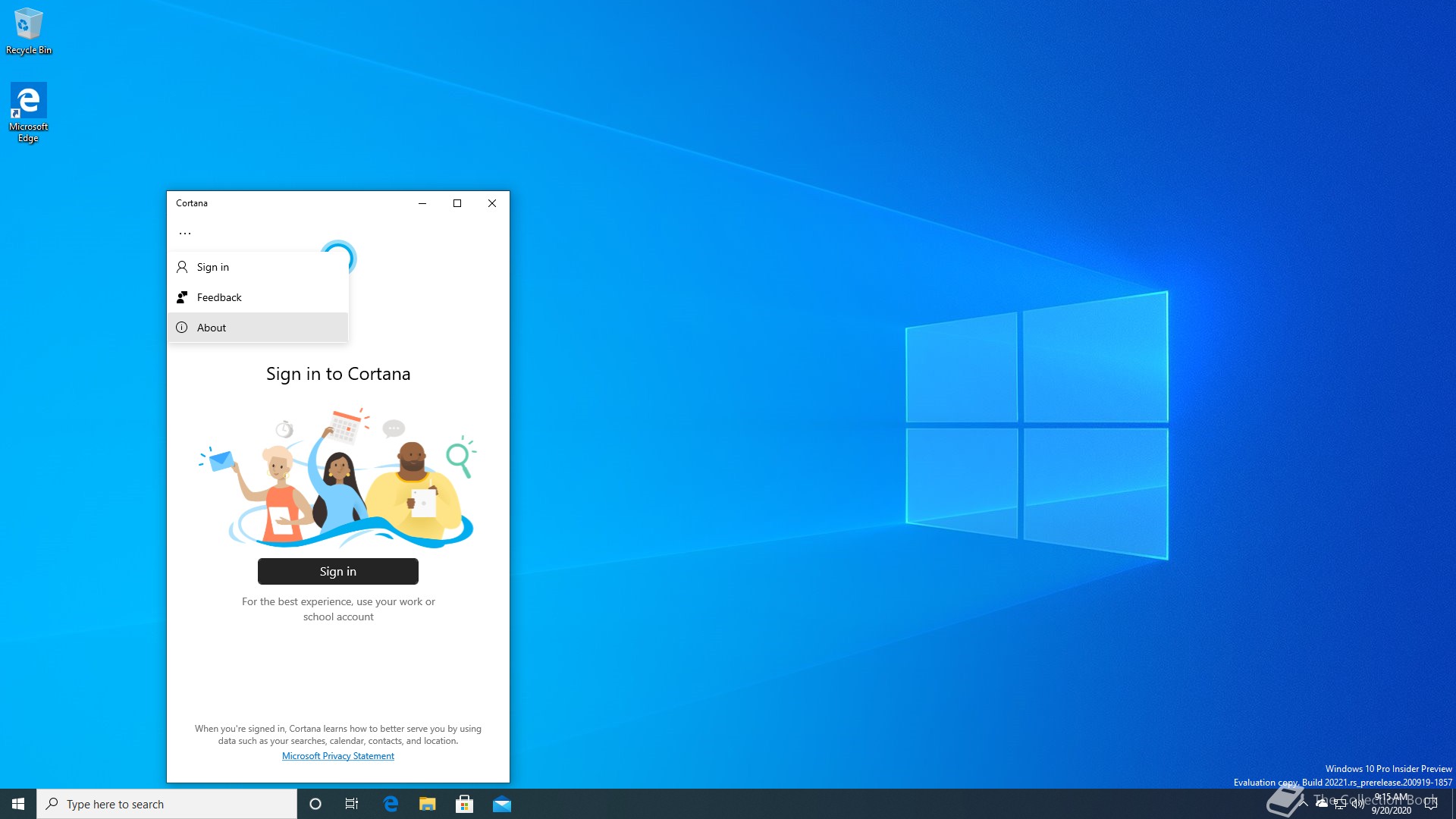Viewport: 1456px width, 819px height.
Task: Expand the hidden system tray icons
Action: [1304, 804]
